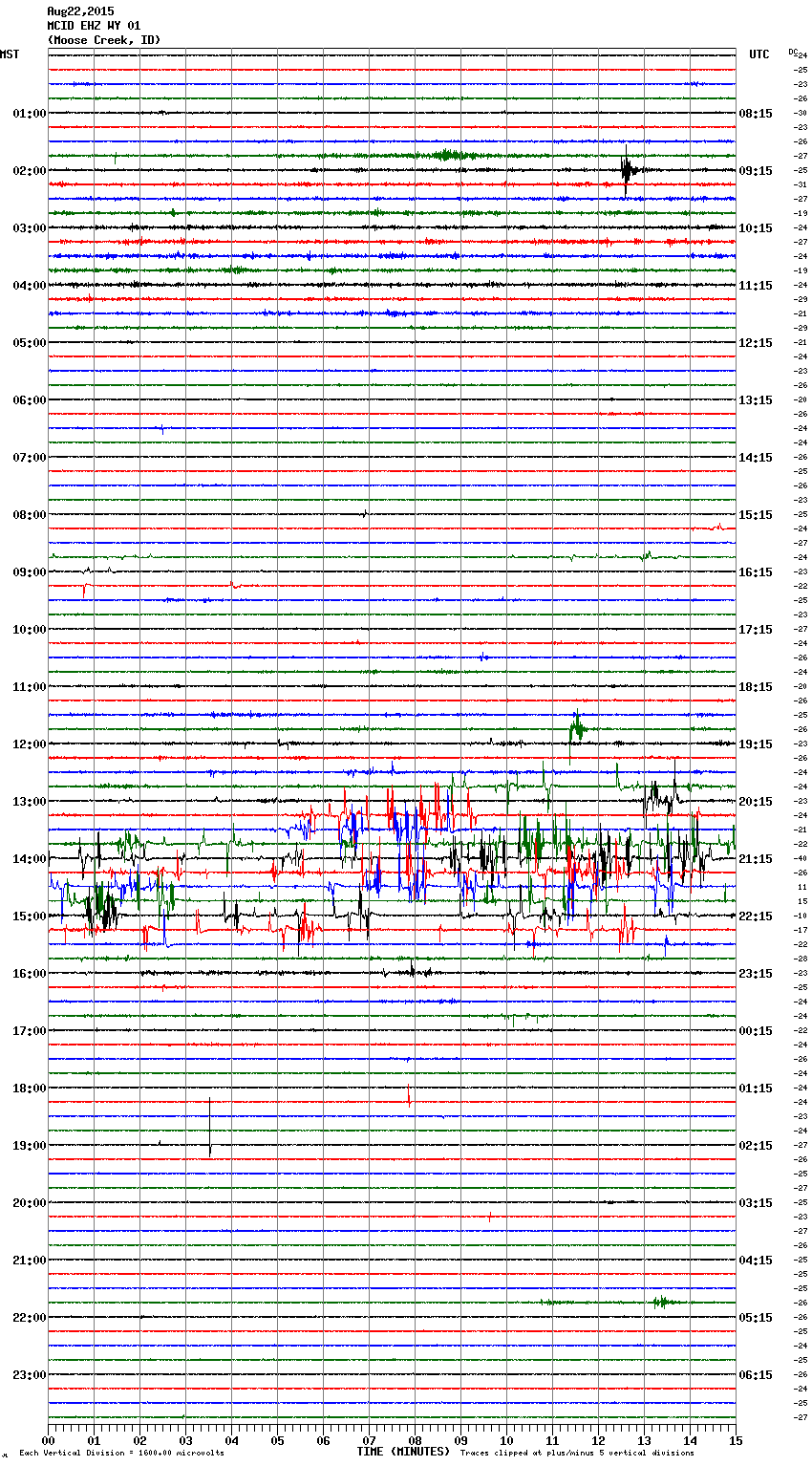Pick the '13:15' UTC row label

point(756,400)
